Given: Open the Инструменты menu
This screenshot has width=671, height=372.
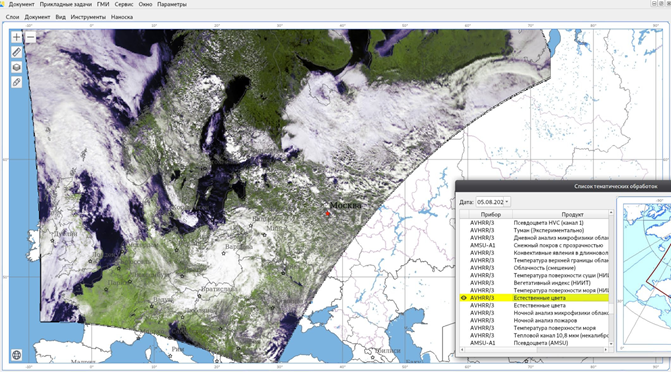Looking at the screenshot, I should (x=88, y=17).
